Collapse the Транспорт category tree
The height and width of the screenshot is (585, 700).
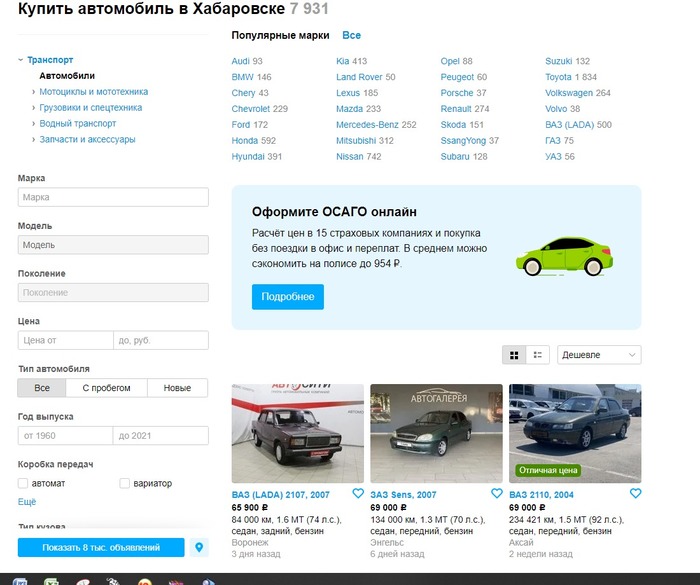coord(21,60)
